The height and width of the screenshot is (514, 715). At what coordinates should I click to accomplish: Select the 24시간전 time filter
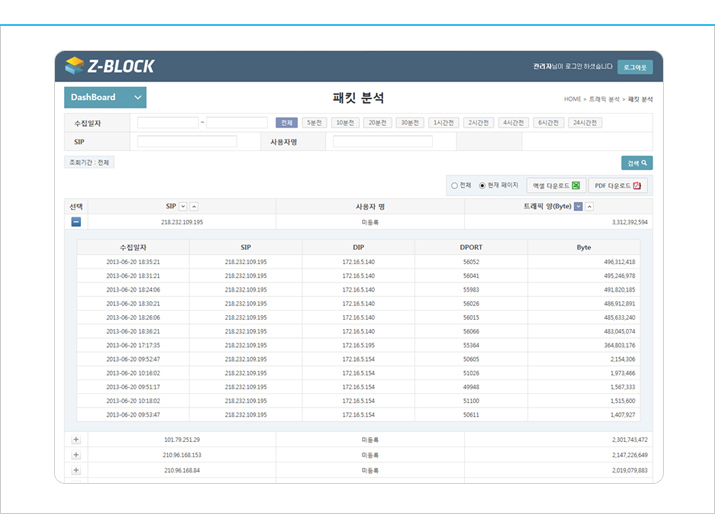pyautogui.click(x=585, y=123)
